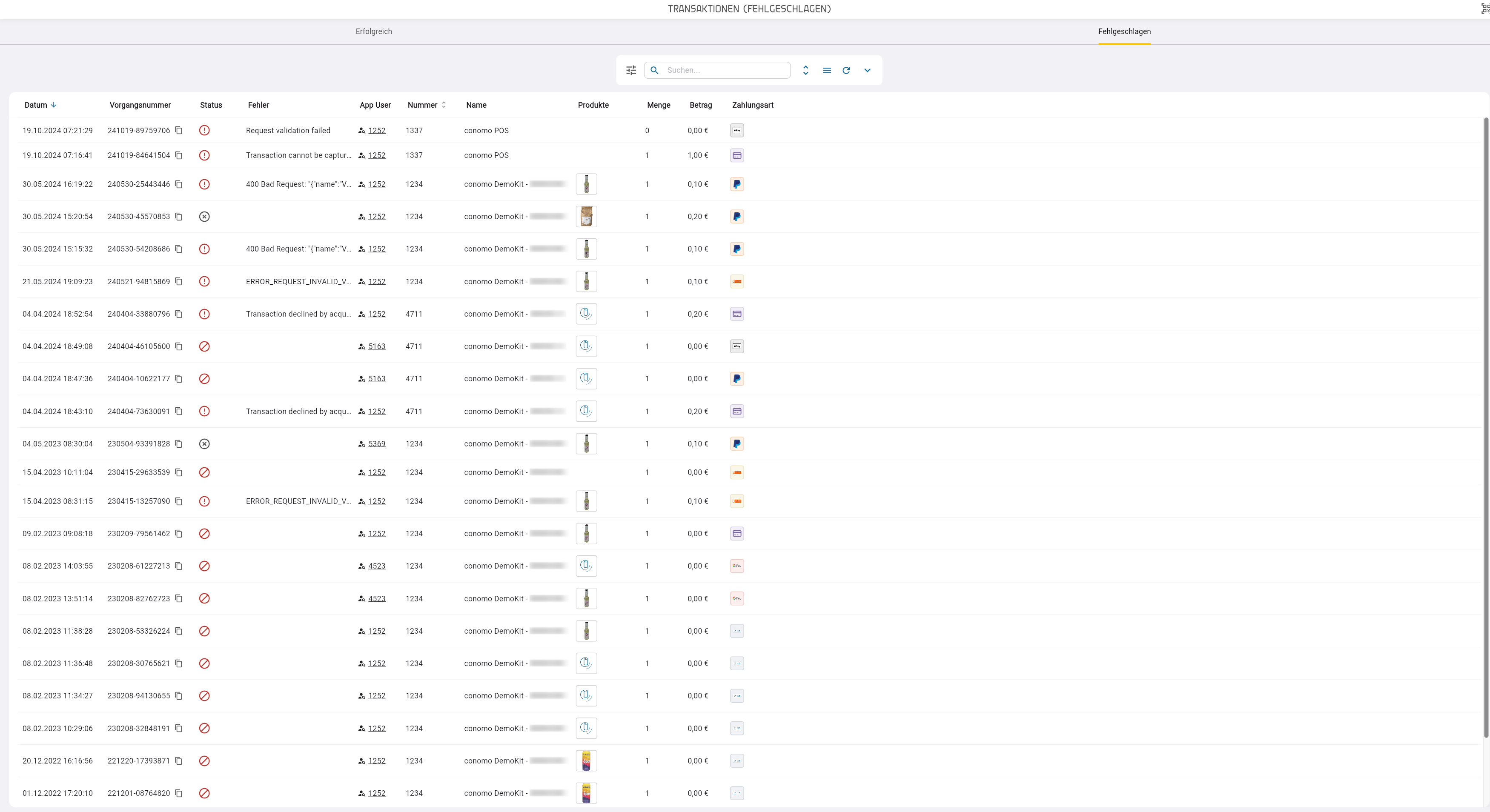Copy Vorgangsnummer 240404-33880796
This screenshot has width=1490, height=812.
click(x=179, y=314)
